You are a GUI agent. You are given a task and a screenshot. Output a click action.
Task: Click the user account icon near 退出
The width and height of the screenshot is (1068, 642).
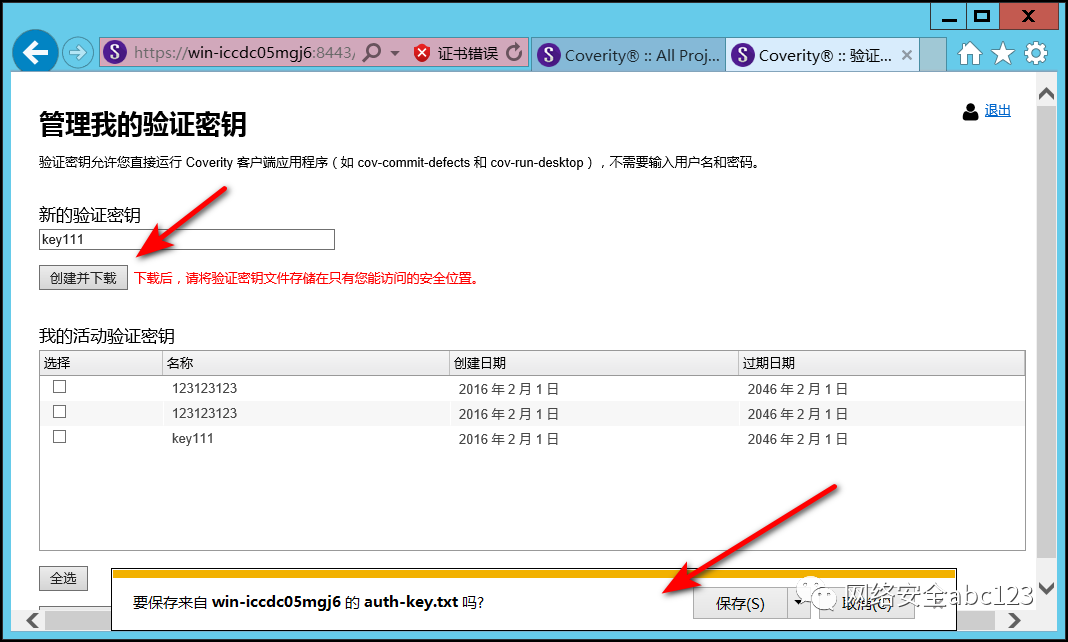[970, 112]
